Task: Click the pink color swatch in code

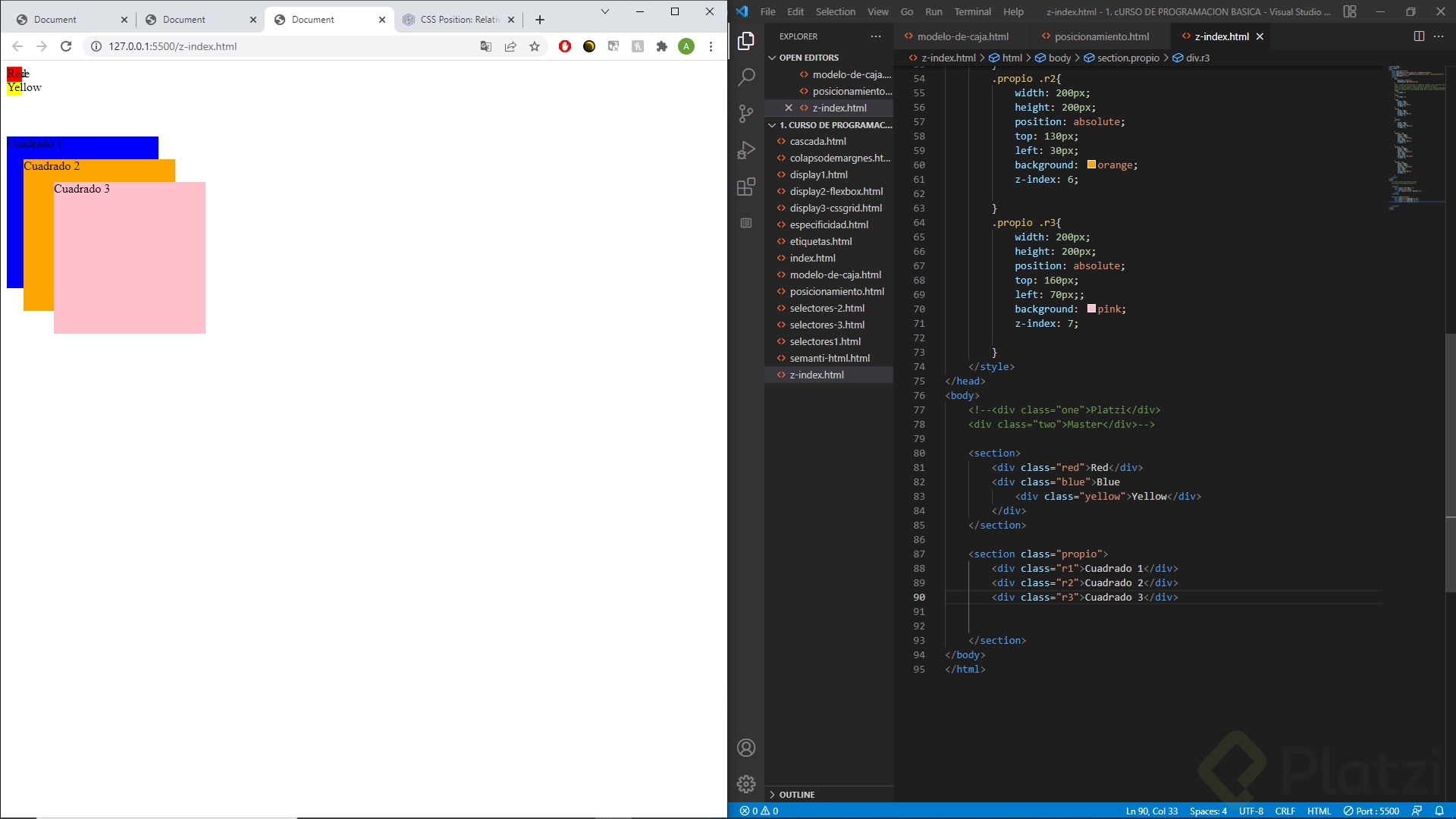Action: pos(1091,309)
